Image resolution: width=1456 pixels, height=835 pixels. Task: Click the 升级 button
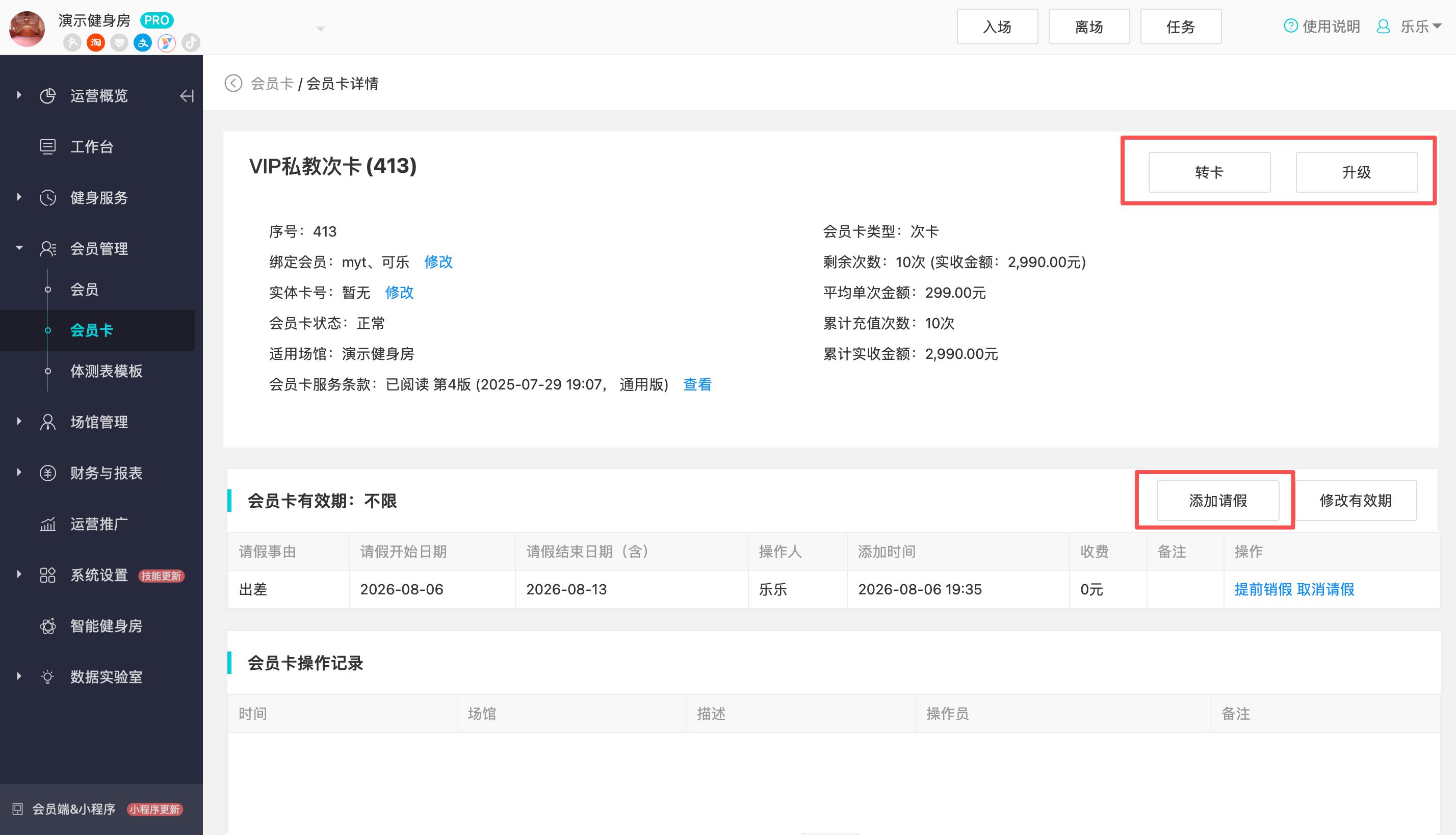1357,172
